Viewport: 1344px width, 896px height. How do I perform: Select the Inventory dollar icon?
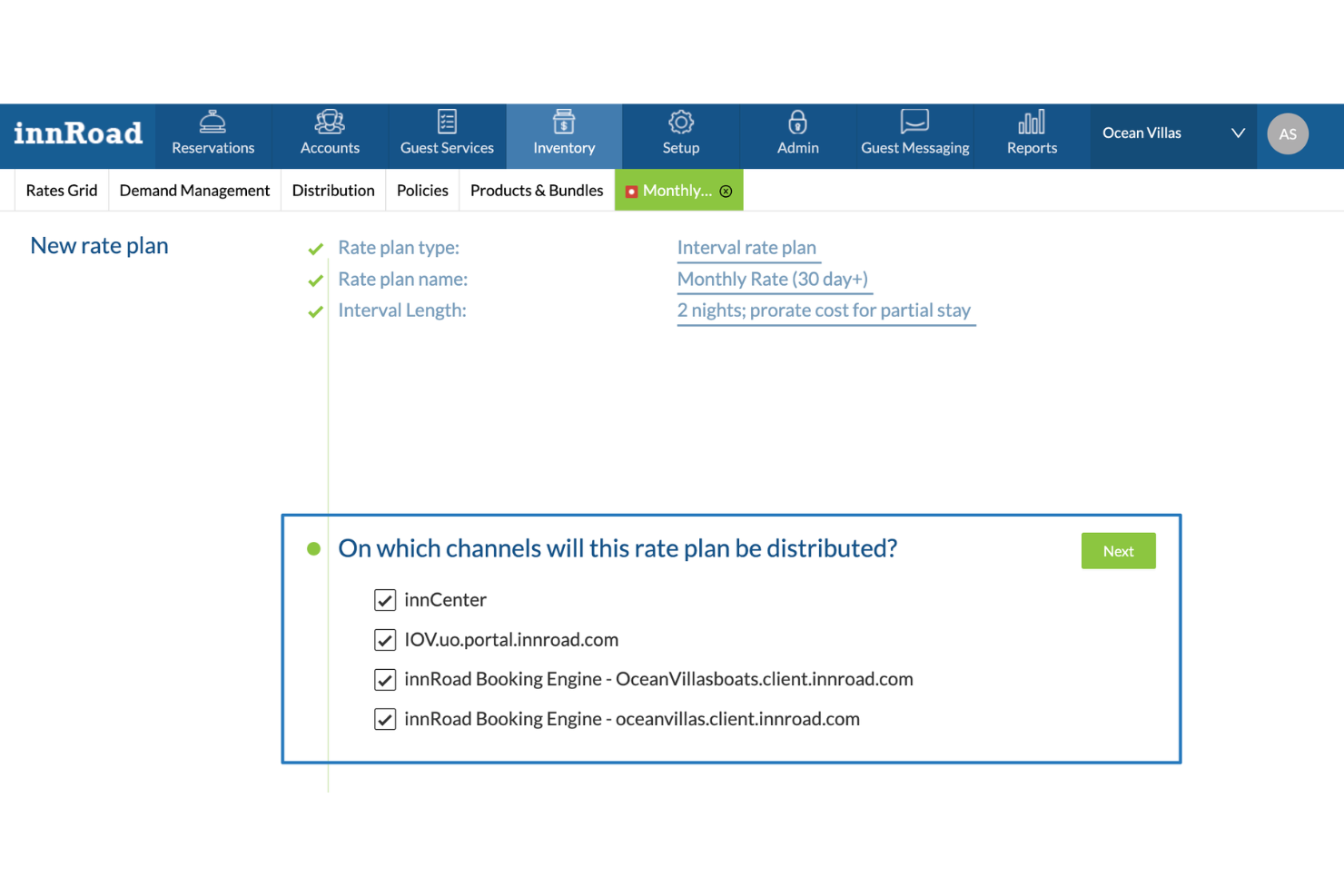click(563, 121)
